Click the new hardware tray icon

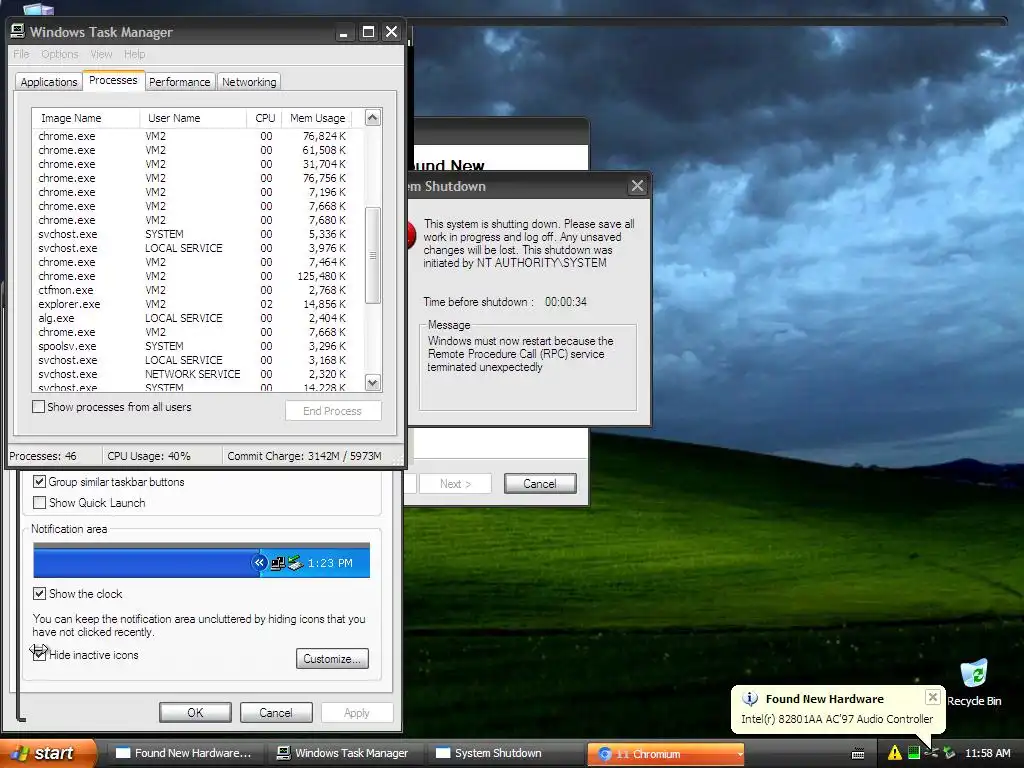(931, 753)
